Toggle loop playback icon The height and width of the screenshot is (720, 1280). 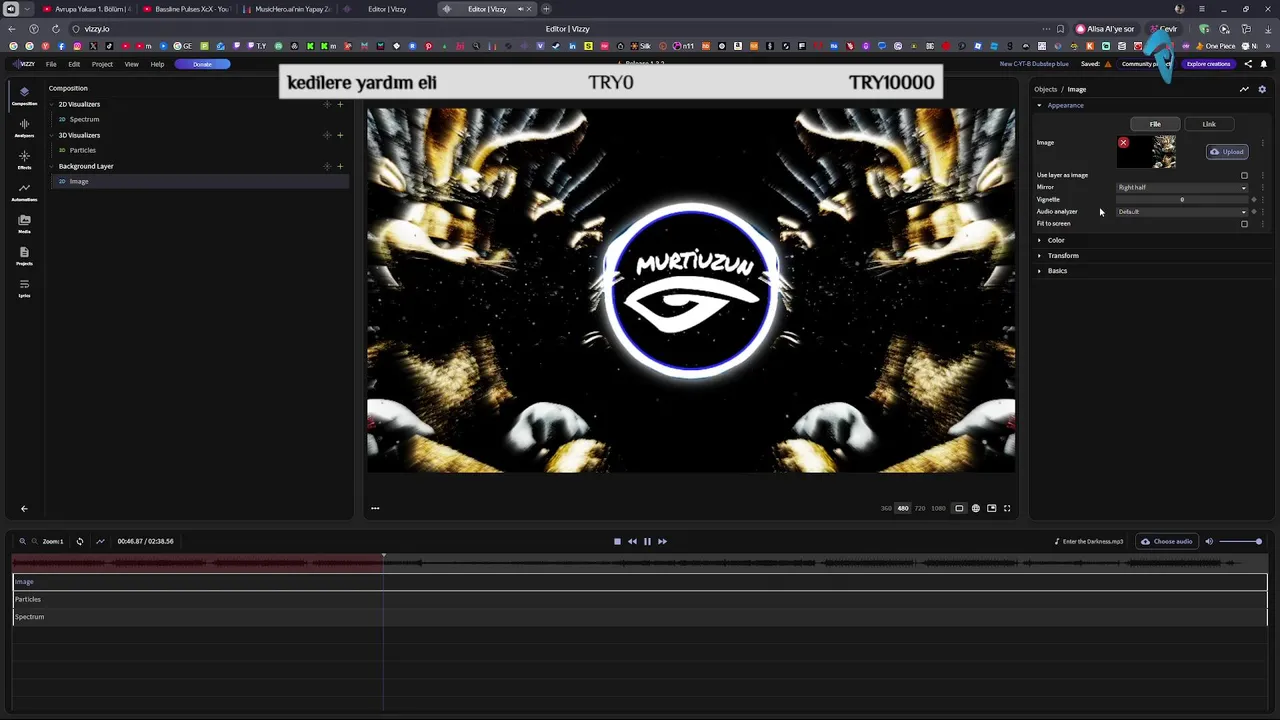pos(80,541)
